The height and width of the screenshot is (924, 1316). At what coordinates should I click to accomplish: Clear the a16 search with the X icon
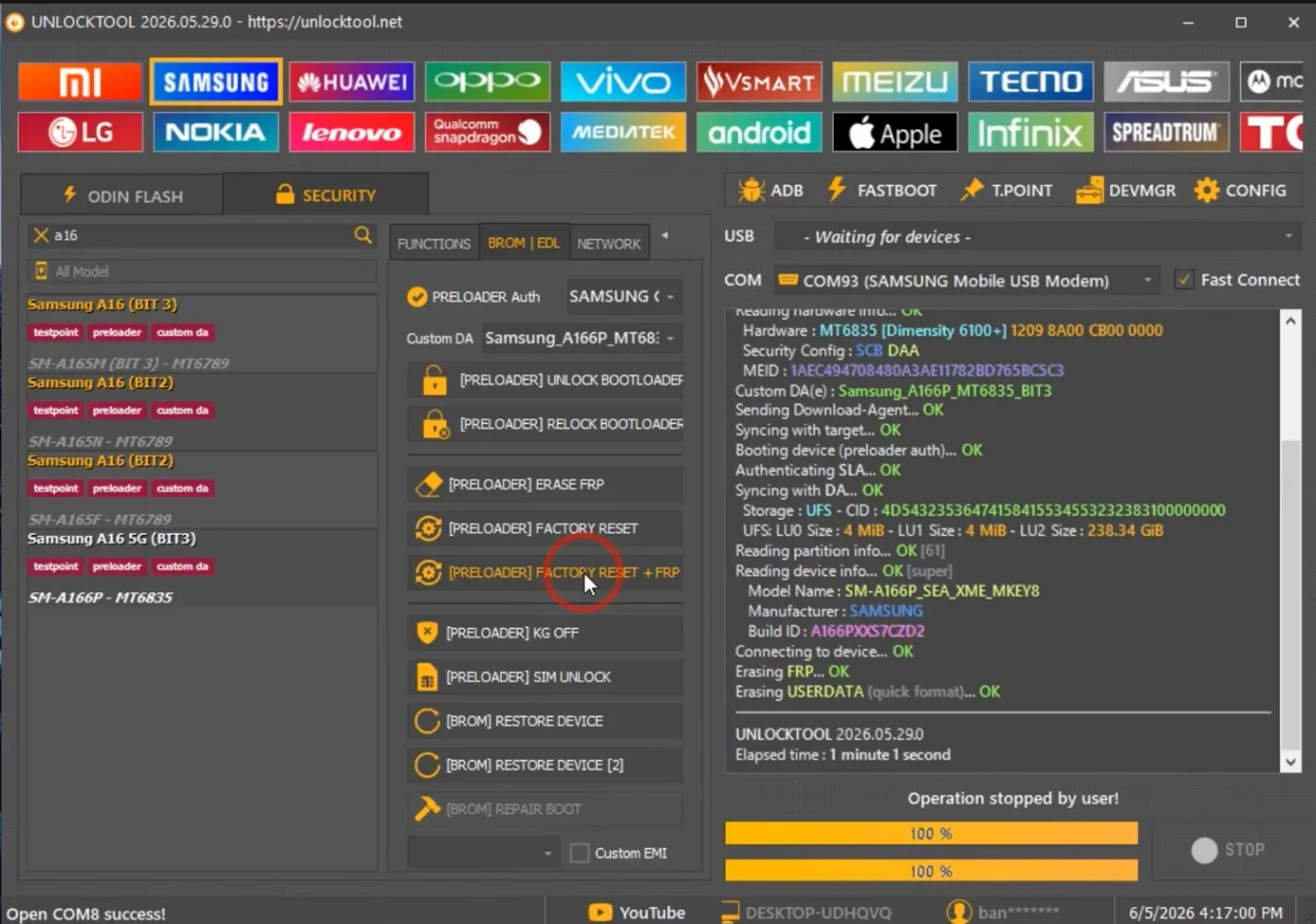click(40, 235)
